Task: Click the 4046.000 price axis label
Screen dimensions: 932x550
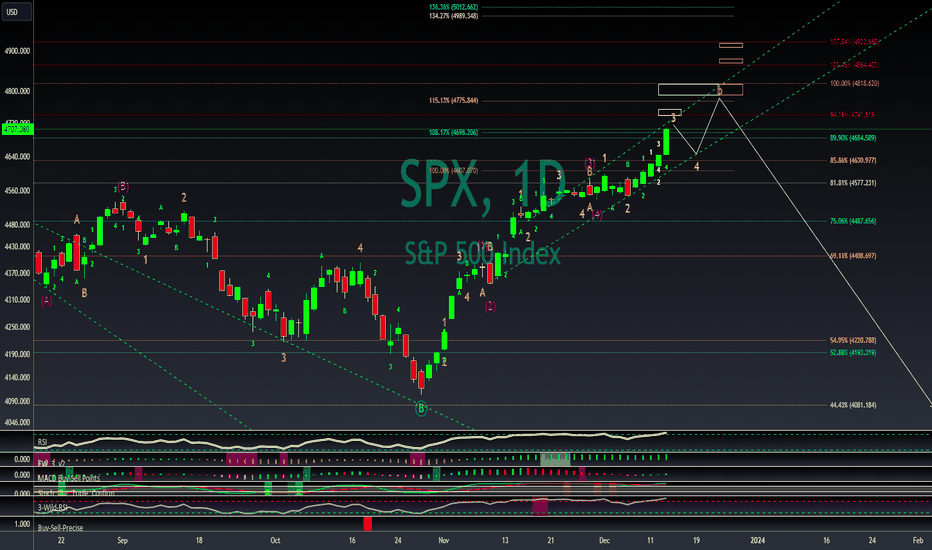Action: coord(17,423)
